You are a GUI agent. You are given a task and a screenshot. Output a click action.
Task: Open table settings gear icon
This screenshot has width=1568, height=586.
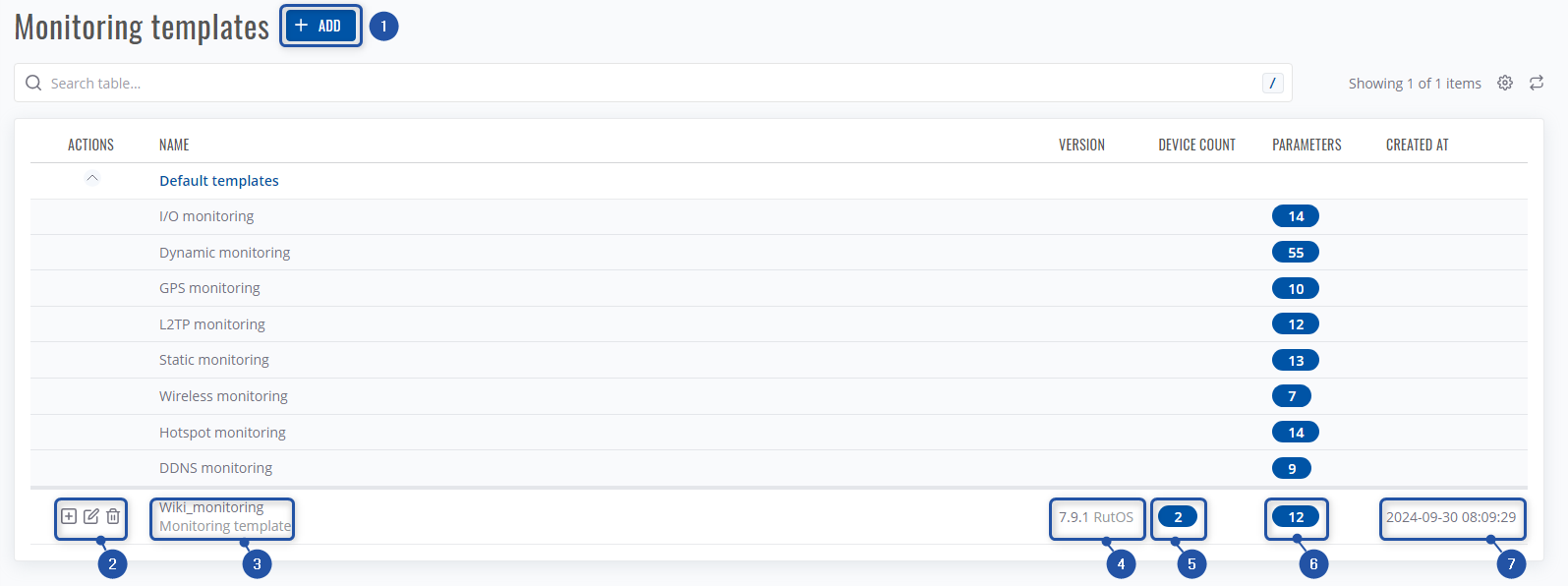pos(1505,83)
